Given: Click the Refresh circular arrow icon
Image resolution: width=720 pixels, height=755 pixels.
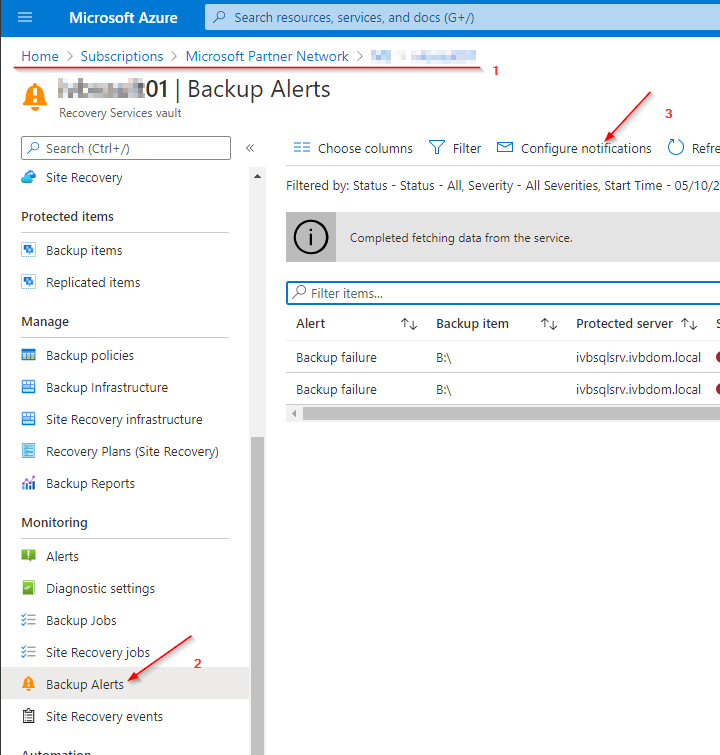Looking at the screenshot, I should point(676,147).
